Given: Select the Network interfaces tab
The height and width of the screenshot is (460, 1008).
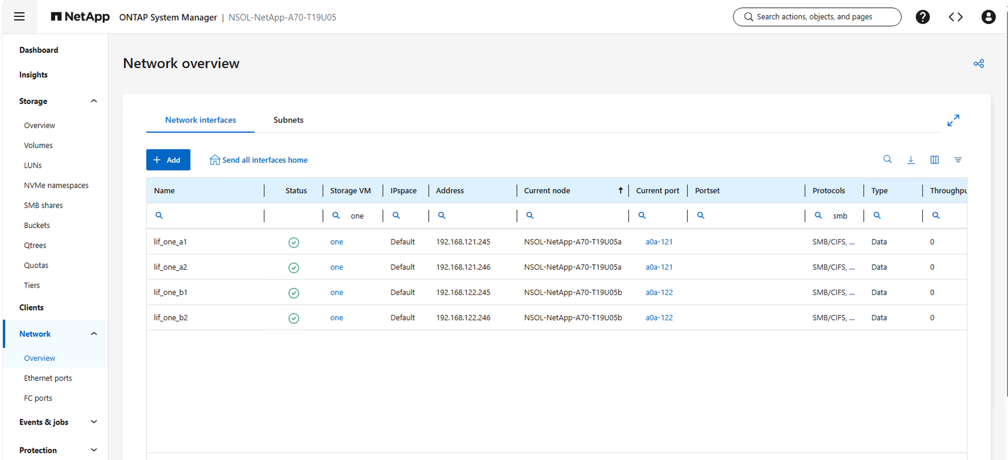Looking at the screenshot, I should [200, 120].
